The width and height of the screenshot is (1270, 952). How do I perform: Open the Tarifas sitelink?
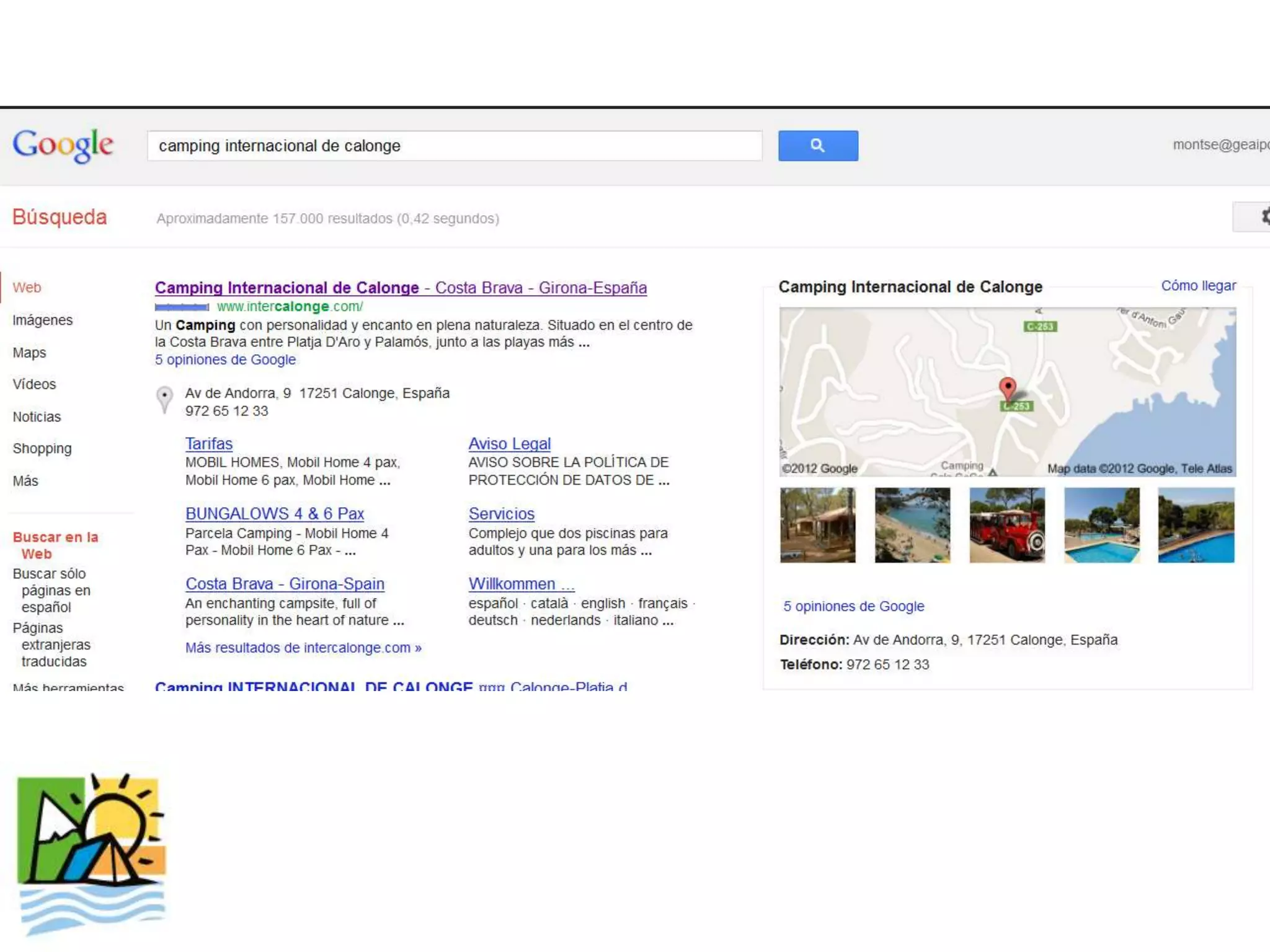[209, 444]
